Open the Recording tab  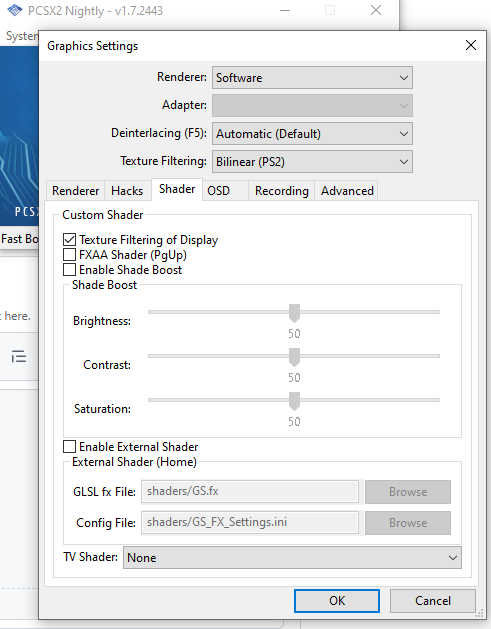point(282,191)
